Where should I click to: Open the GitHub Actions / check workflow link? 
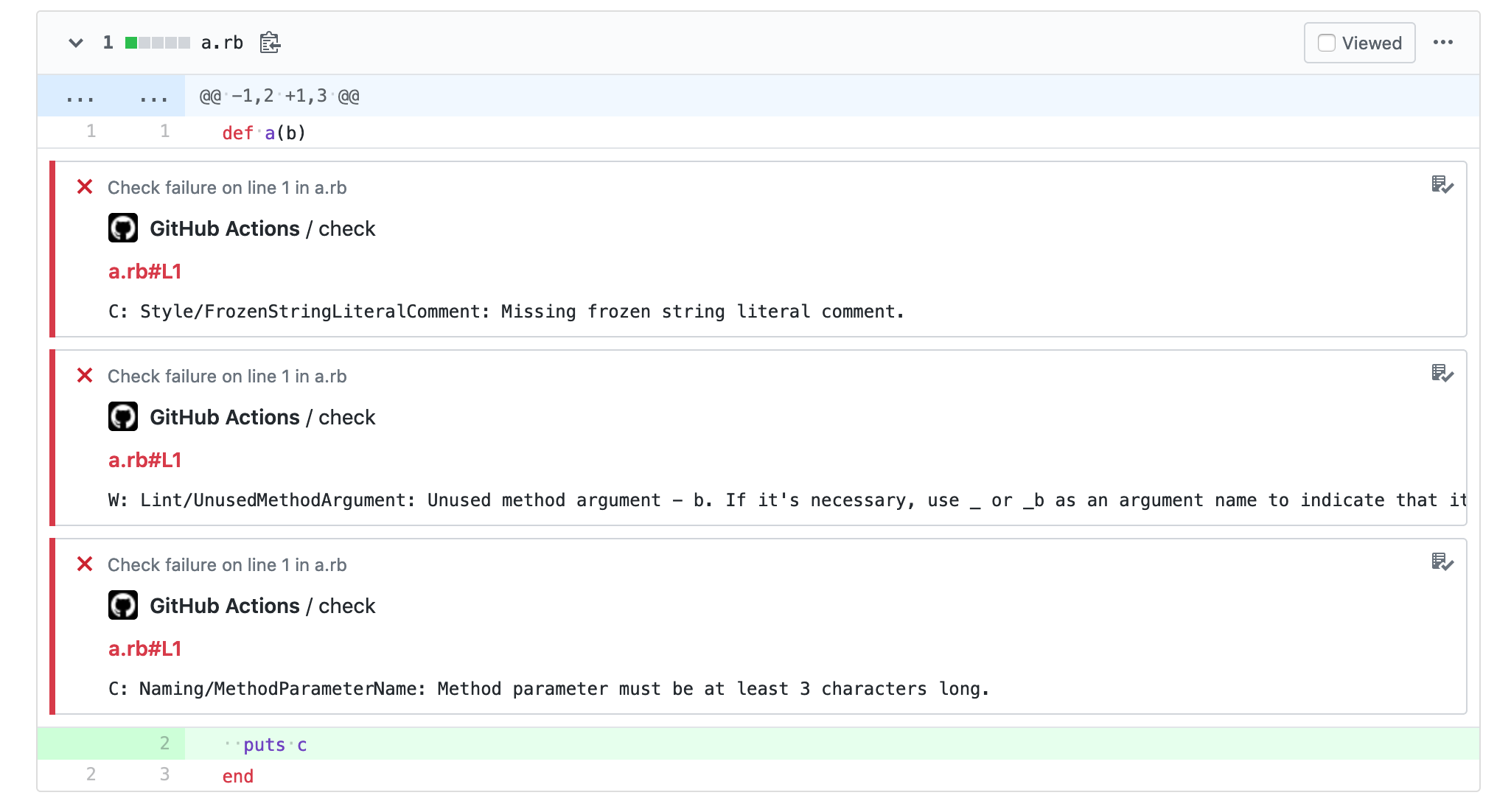[x=263, y=228]
